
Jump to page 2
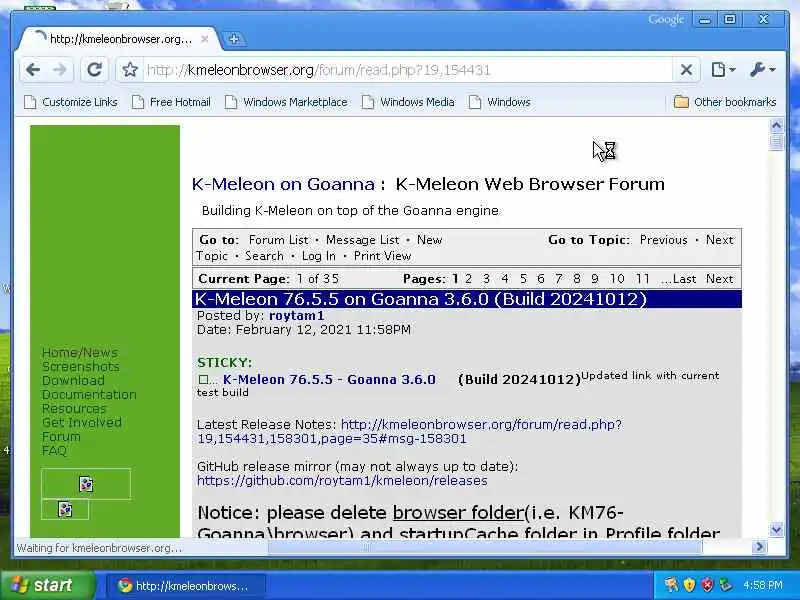point(468,279)
